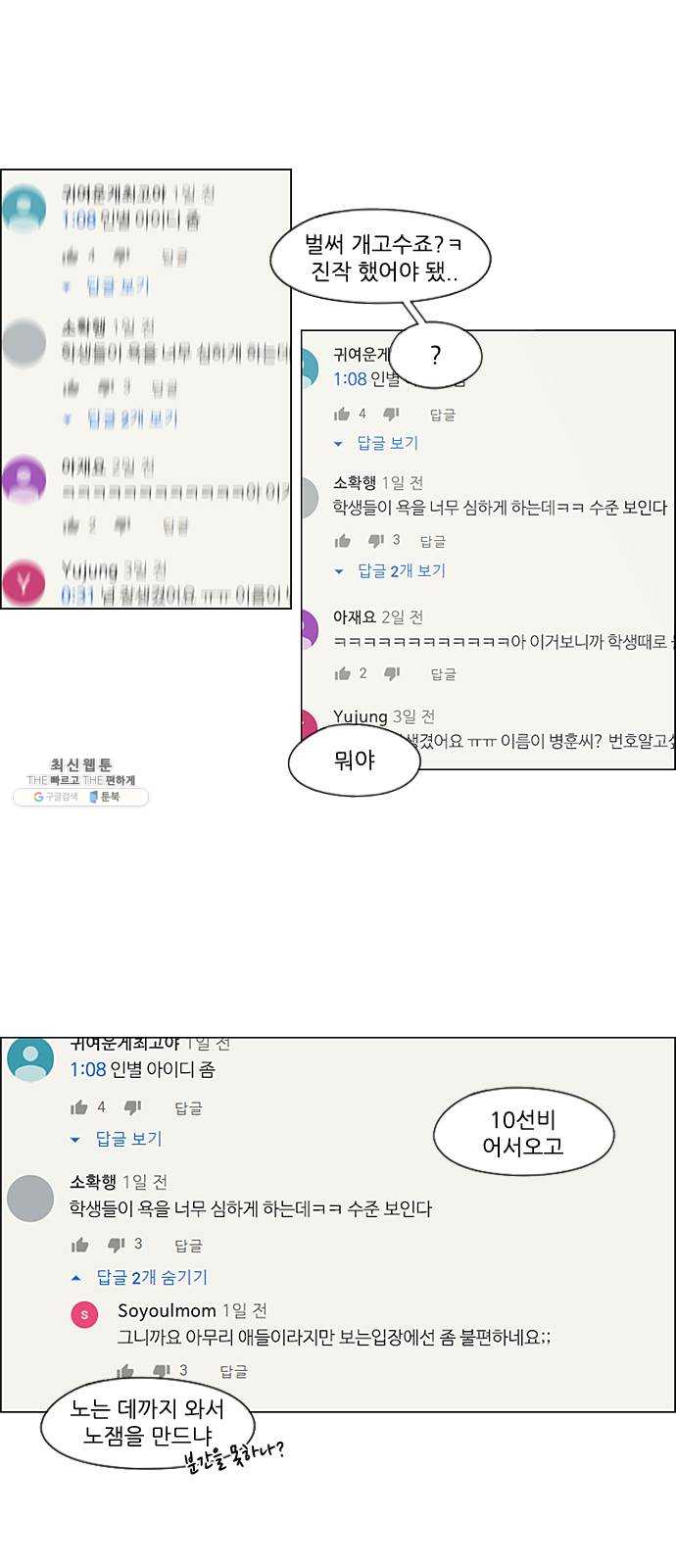This screenshot has width=676, height=1568.
Task: Reply to Soyoulmom comment via 답글
Action: (x=233, y=1371)
